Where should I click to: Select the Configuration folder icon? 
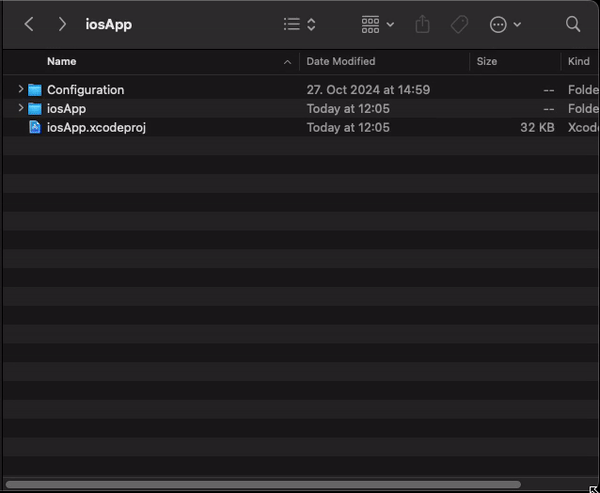35,90
